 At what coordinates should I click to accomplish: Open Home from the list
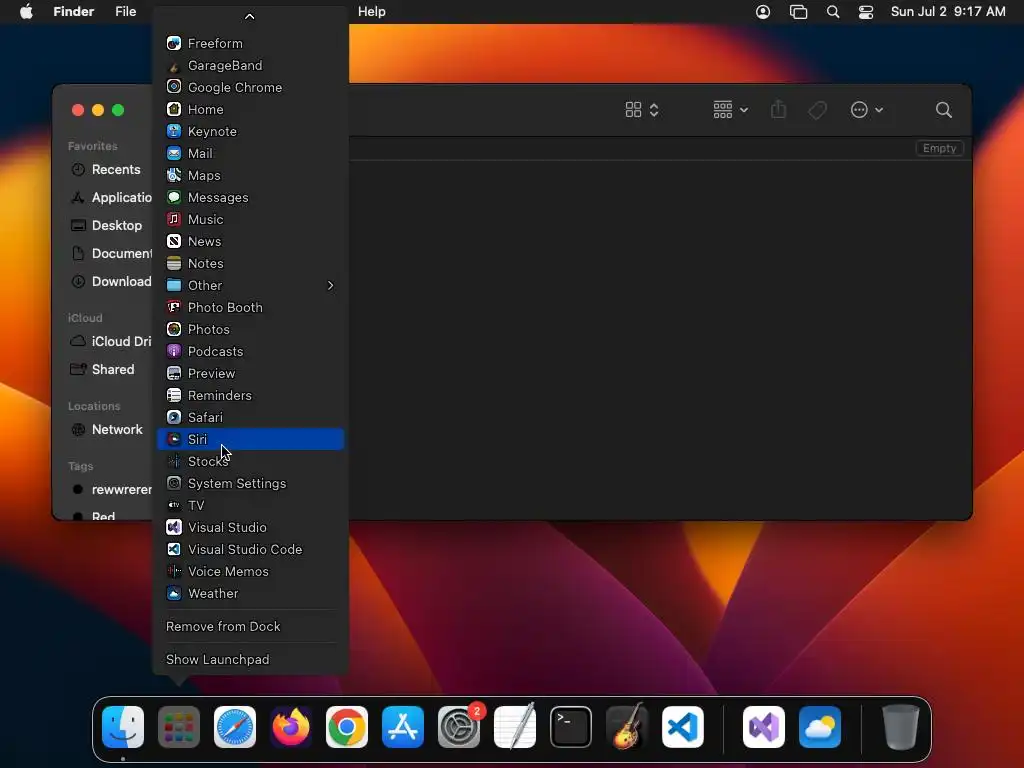[251, 110]
